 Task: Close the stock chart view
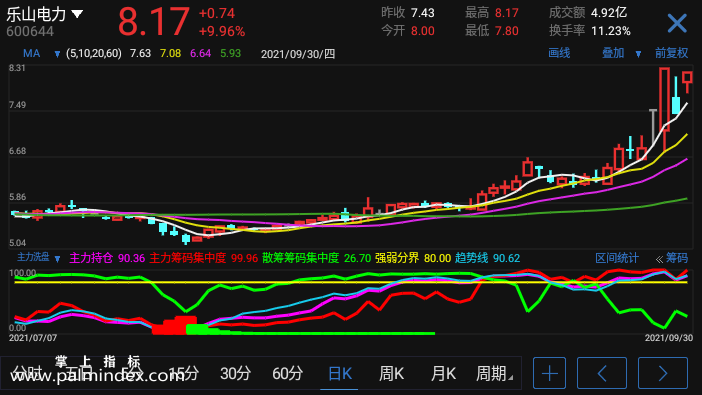tap(676, 23)
